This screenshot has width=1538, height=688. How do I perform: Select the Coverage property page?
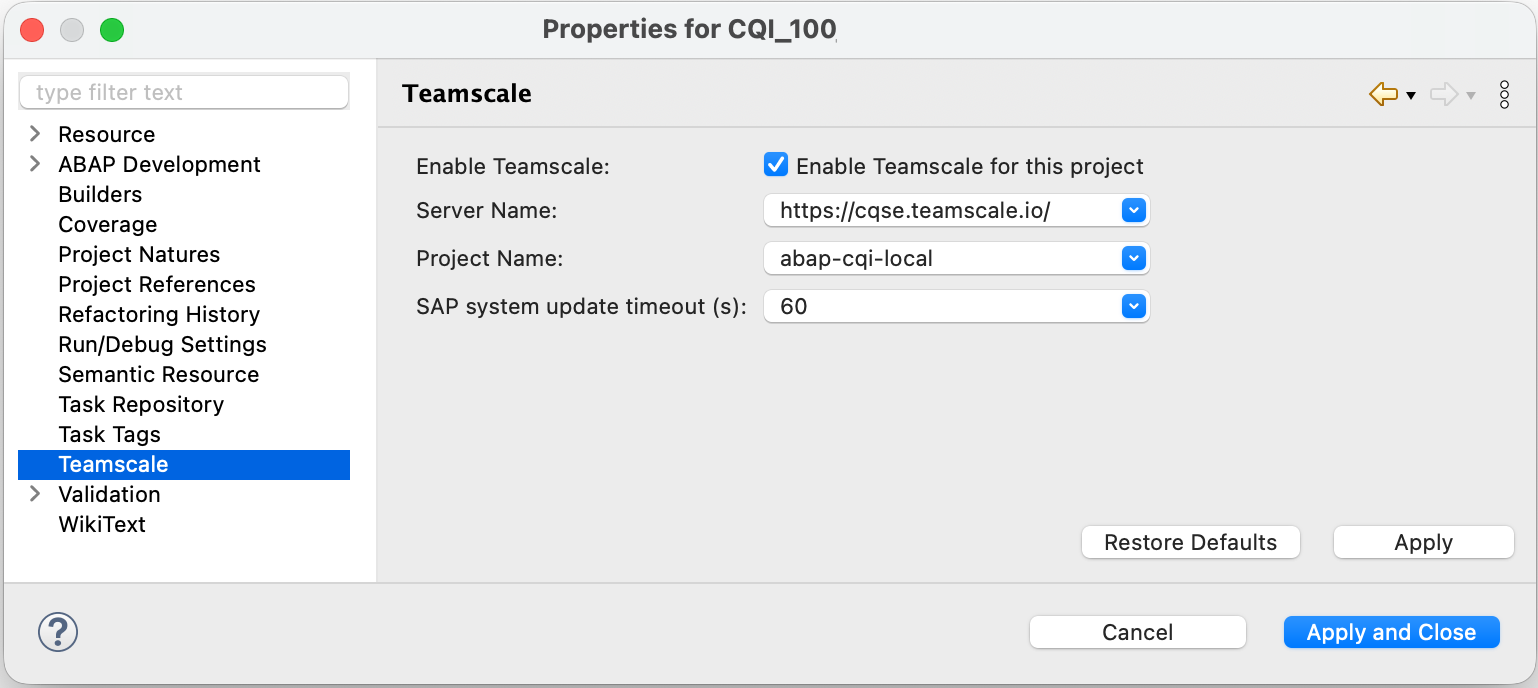click(x=107, y=224)
